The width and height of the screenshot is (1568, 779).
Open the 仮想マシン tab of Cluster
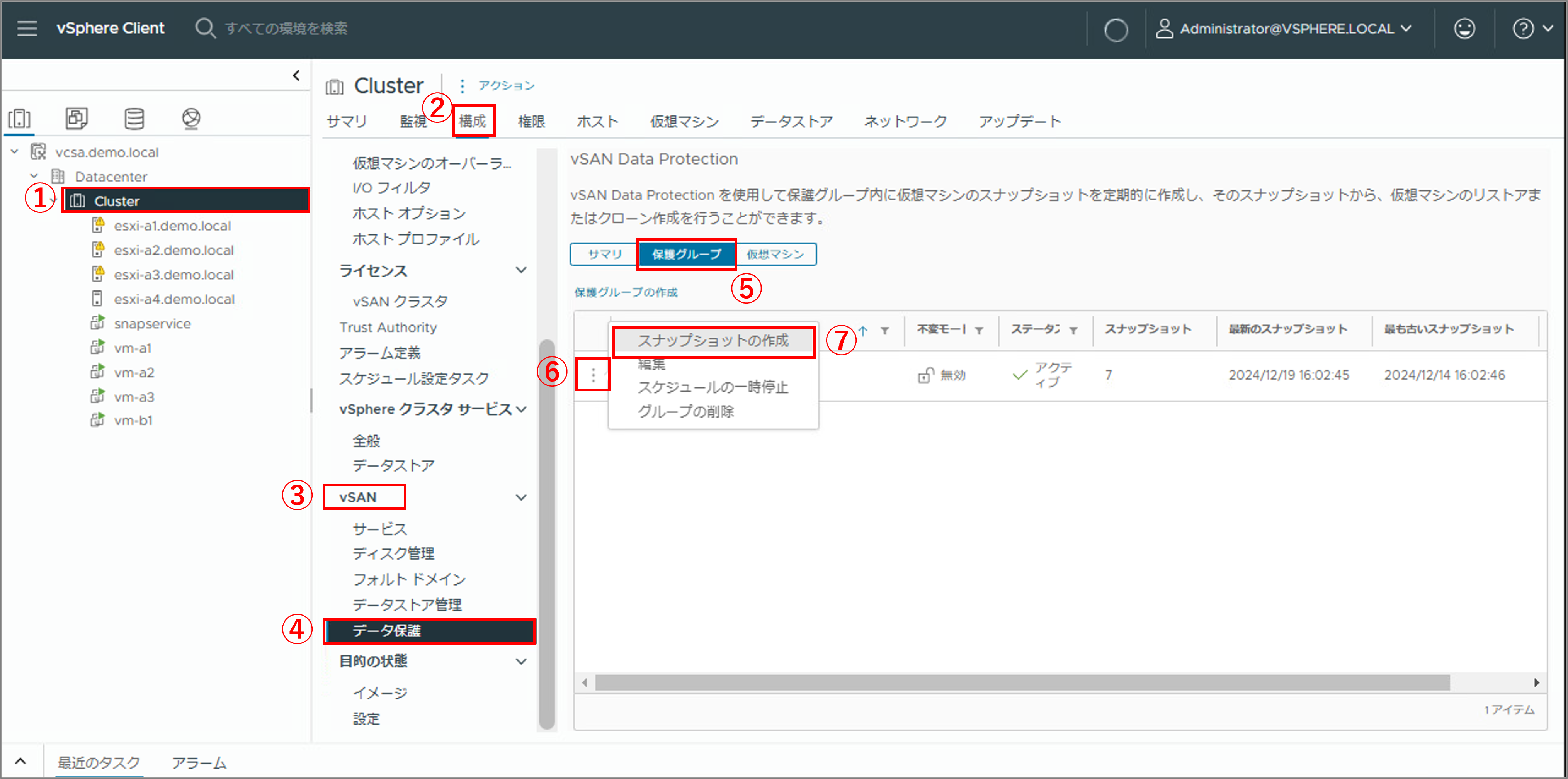684,122
